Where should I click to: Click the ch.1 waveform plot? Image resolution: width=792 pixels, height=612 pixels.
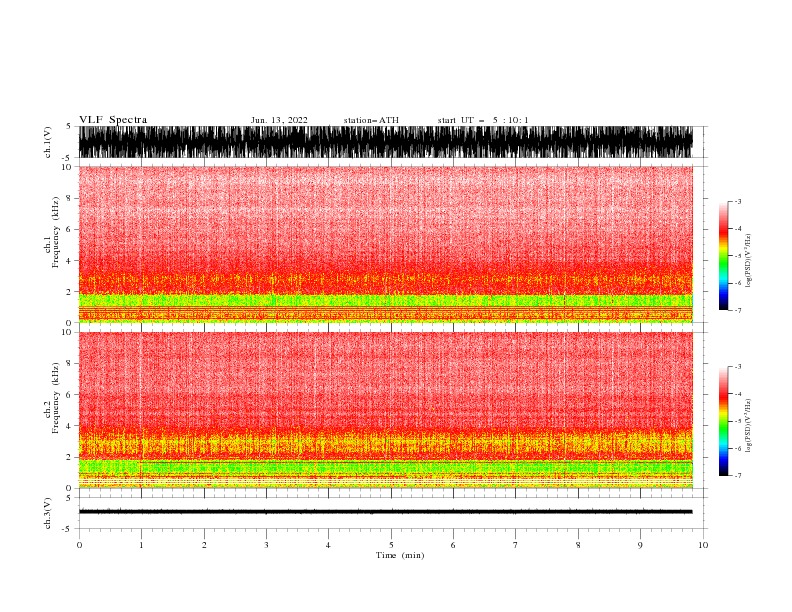tap(385, 142)
